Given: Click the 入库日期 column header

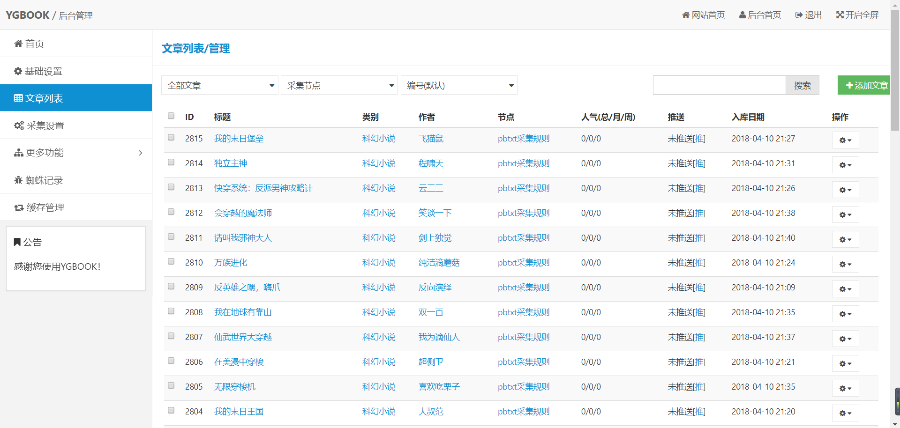Looking at the screenshot, I should click(748, 117).
